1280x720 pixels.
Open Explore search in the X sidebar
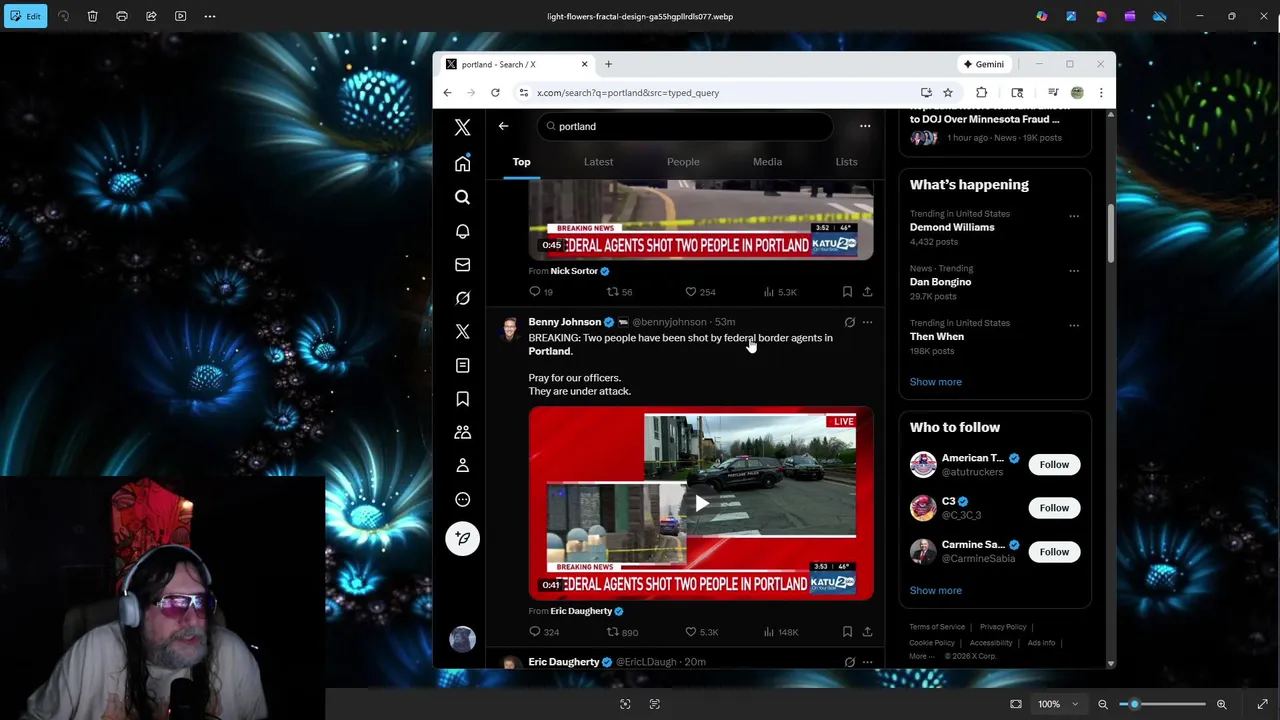[x=462, y=198]
